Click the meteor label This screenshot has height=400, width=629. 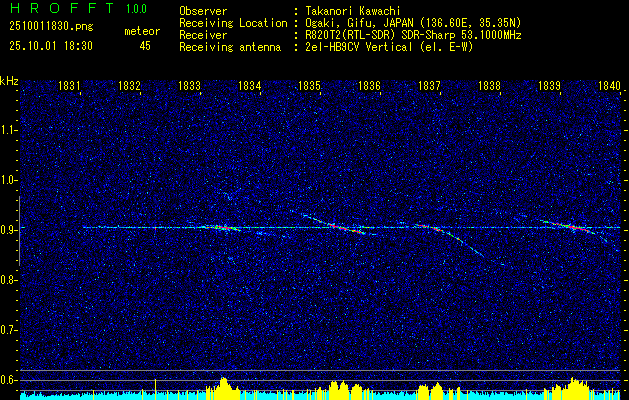coord(142,31)
